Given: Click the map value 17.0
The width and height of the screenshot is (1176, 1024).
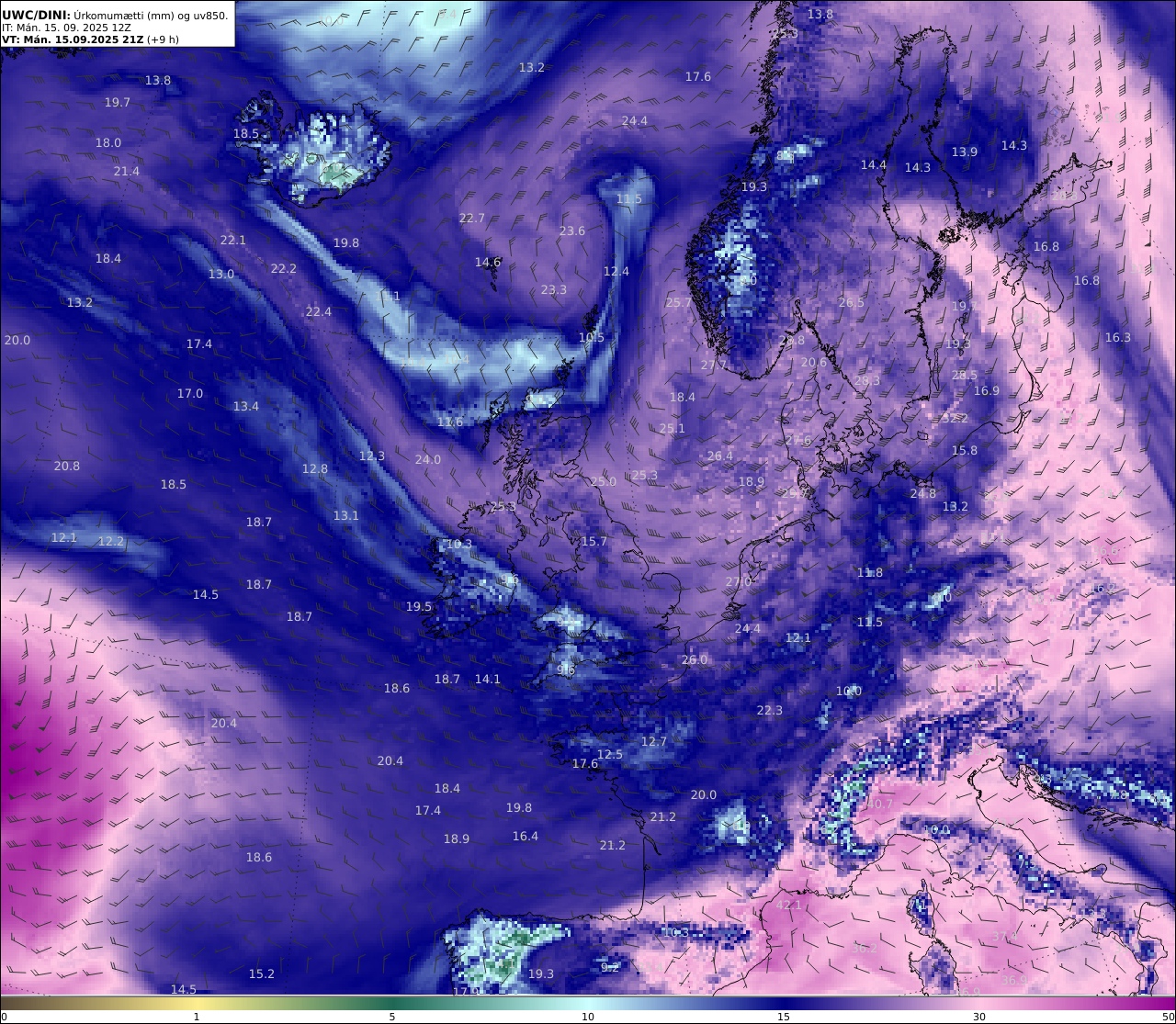Looking at the screenshot, I should (190, 394).
